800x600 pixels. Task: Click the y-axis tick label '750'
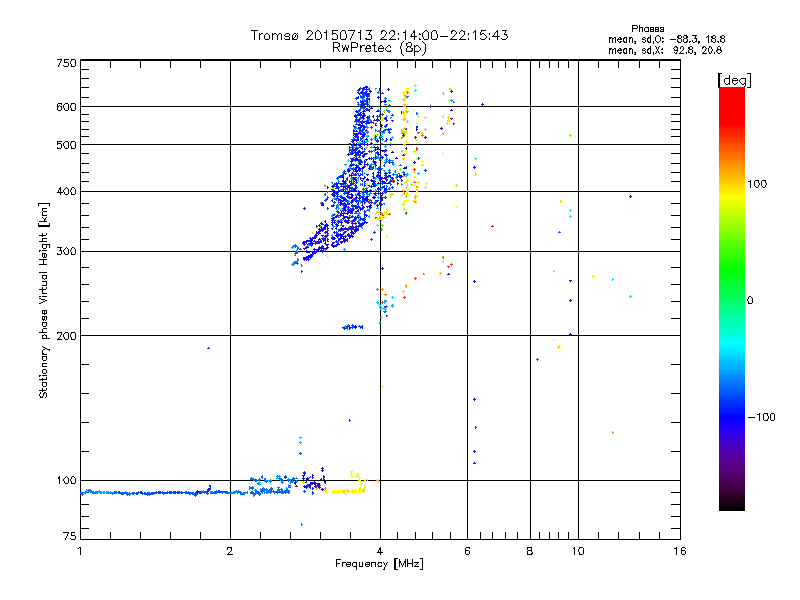[x=66, y=63]
